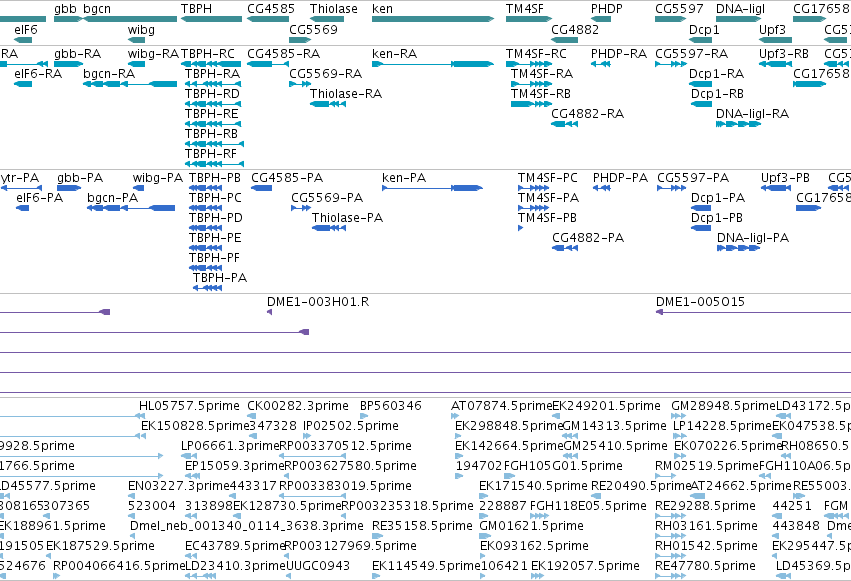Select the gbb-PA protein feature
The height and width of the screenshot is (581, 851).
(x=69, y=188)
